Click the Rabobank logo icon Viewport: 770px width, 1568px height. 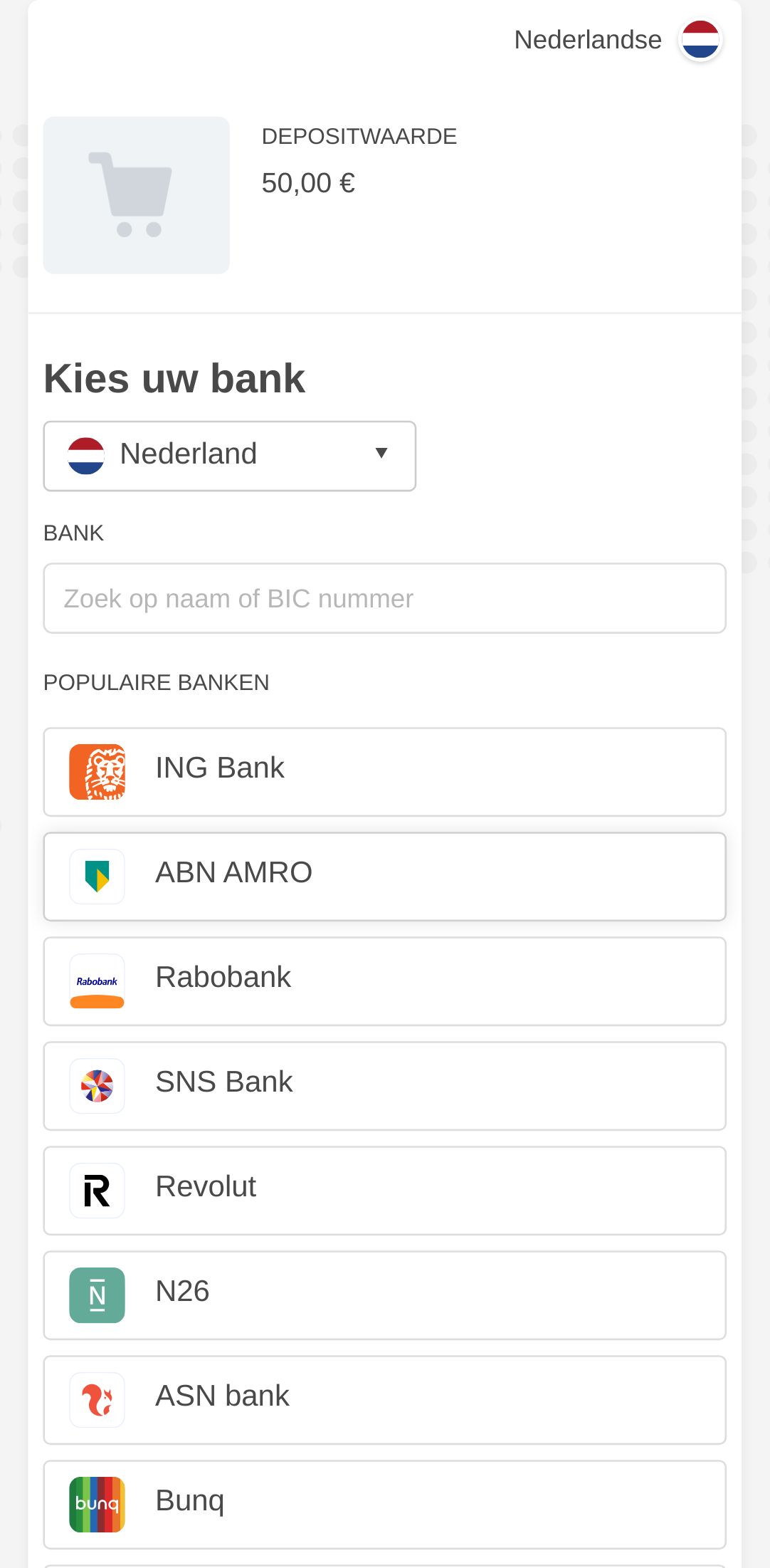97,981
